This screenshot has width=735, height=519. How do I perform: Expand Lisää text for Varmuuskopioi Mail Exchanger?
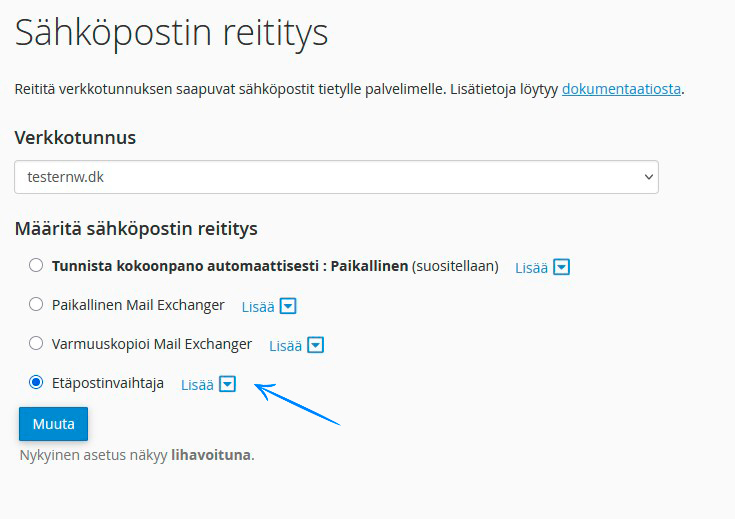click(285, 346)
